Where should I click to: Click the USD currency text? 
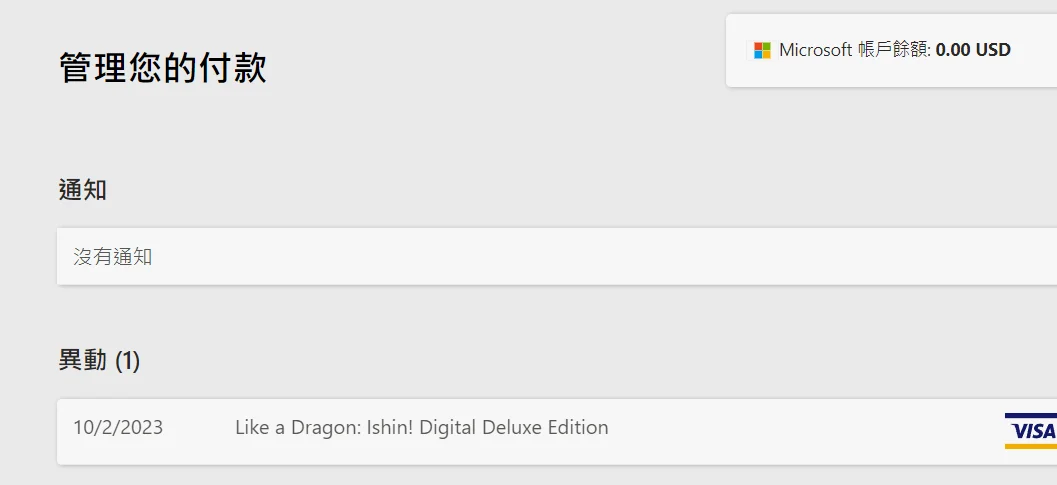coord(992,50)
